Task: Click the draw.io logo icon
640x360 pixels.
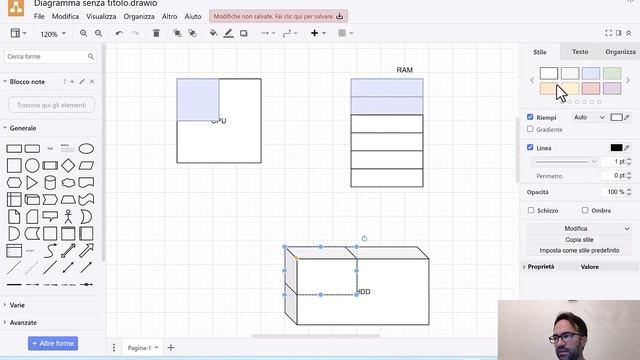Action: pyautogui.click(x=16, y=7)
